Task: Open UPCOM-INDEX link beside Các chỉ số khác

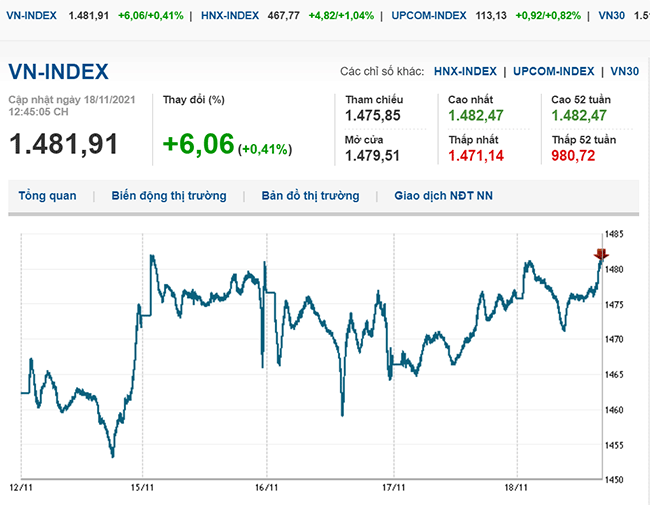Action: [x=555, y=72]
